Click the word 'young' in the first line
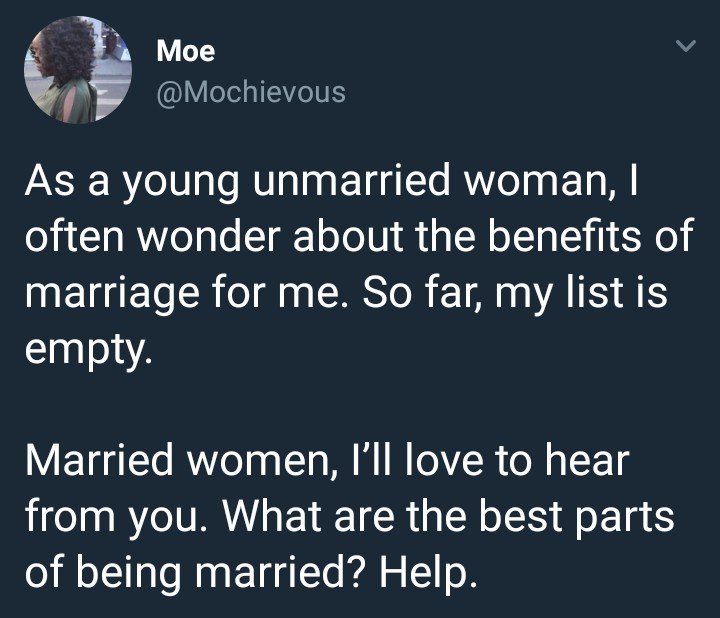 click(x=180, y=184)
